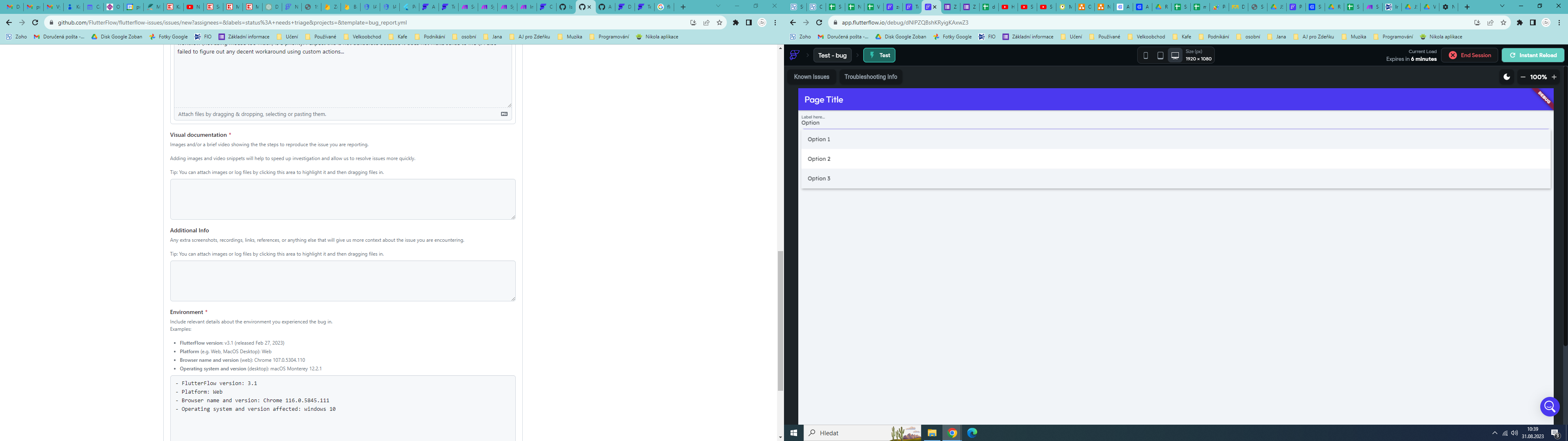Click the End Session button

click(x=1469, y=55)
